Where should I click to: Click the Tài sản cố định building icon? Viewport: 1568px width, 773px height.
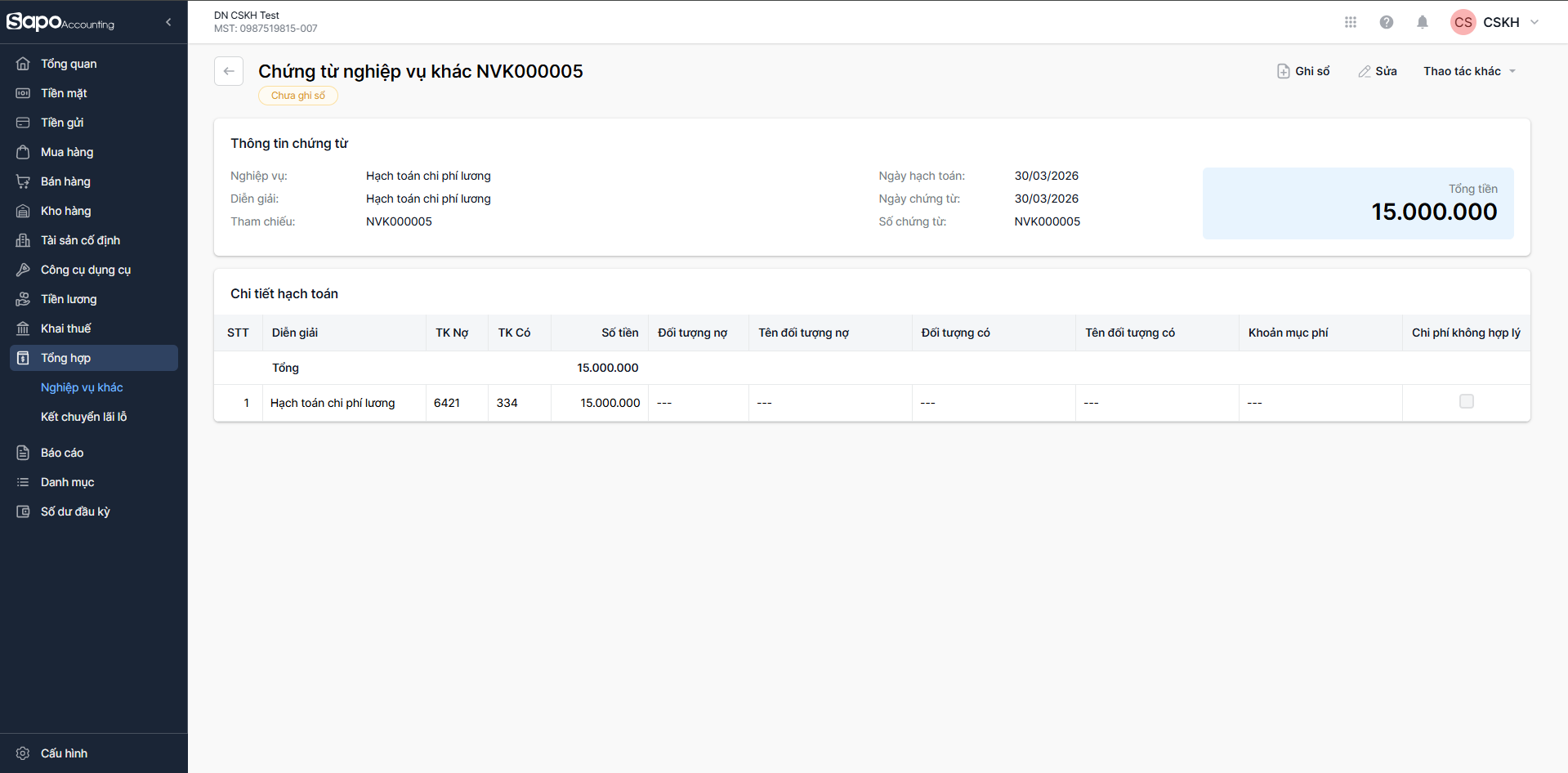[23, 240]
